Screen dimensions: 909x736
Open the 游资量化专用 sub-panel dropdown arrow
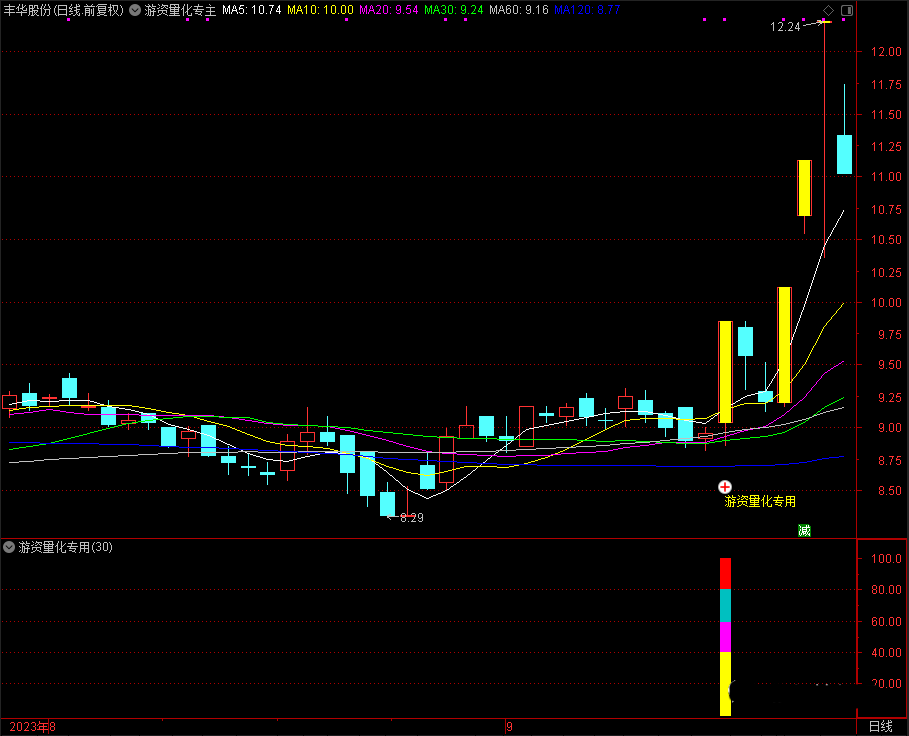pos(10,547)
